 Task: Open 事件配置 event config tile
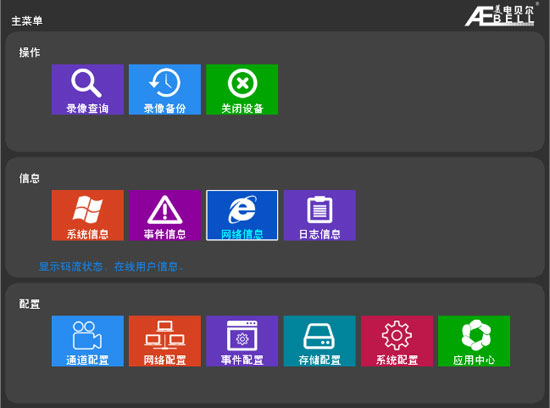click(242, 341)
